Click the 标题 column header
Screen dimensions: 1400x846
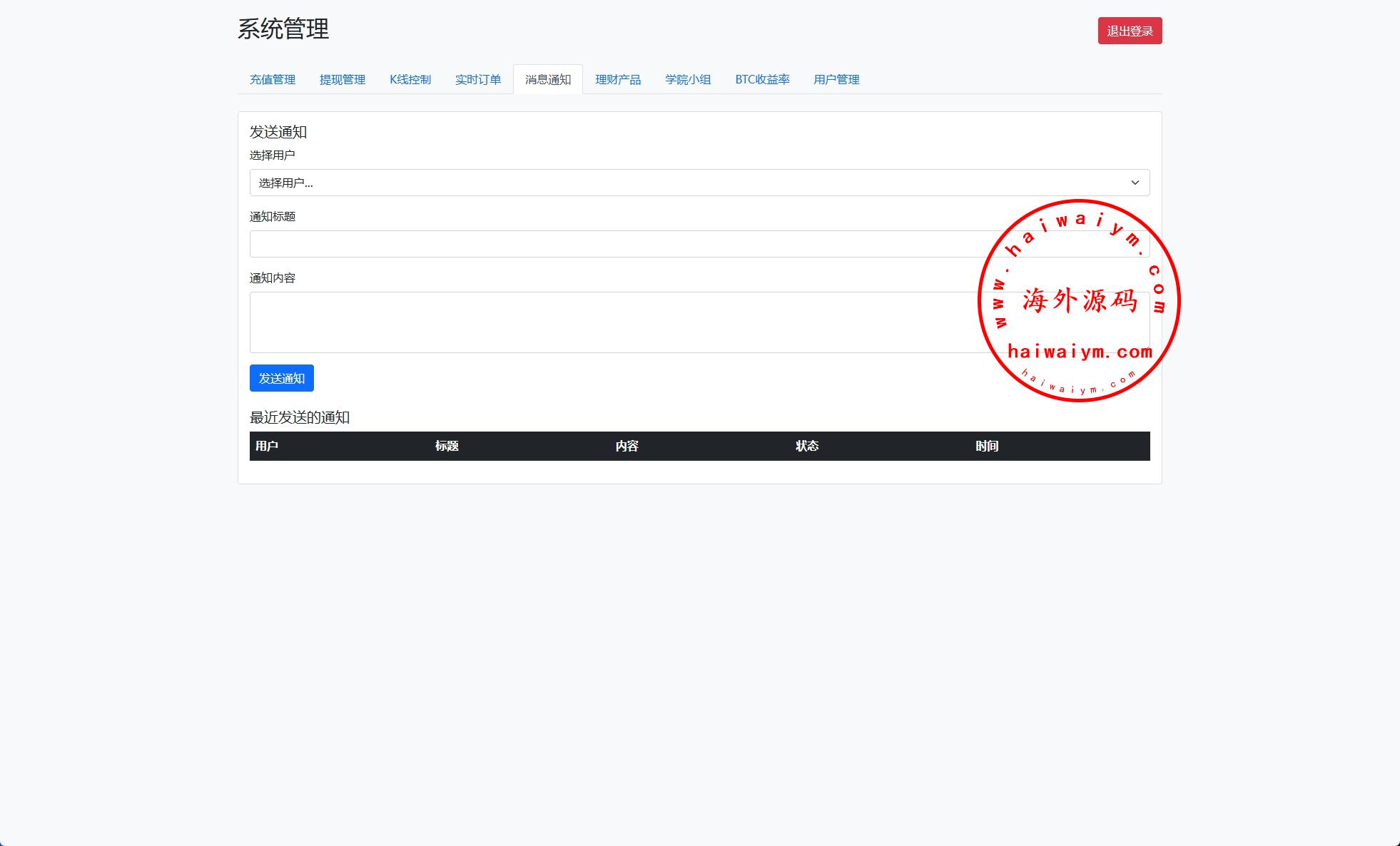(x=447, y=446)
